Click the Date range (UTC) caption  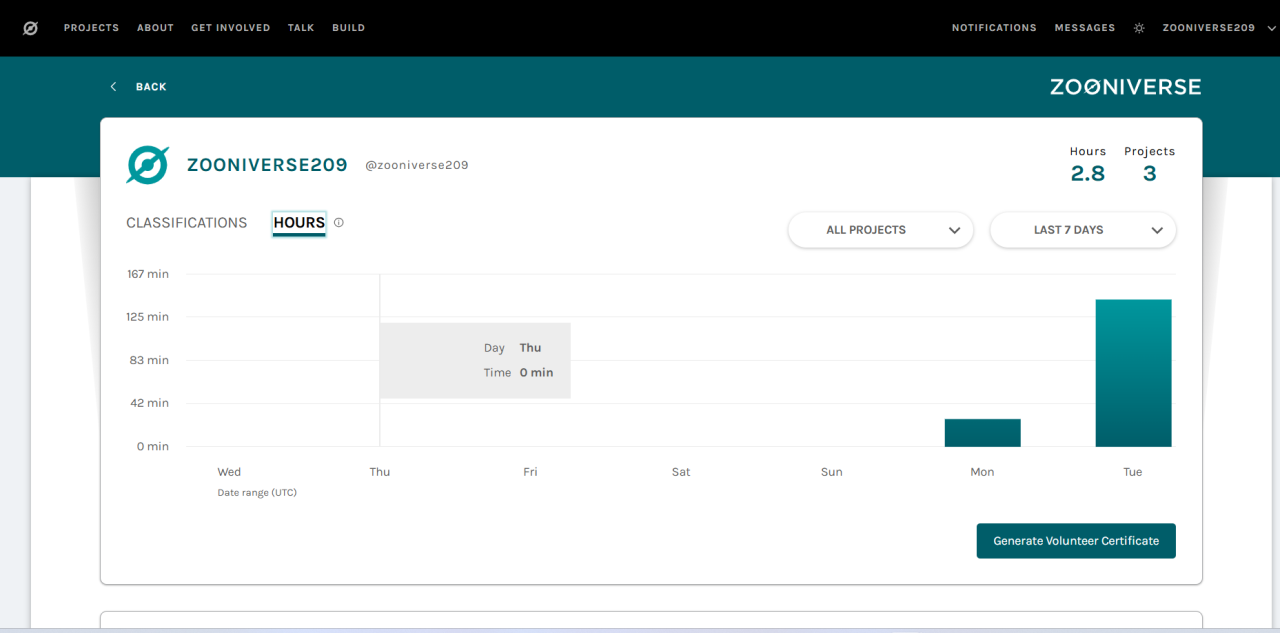[257, 493]
